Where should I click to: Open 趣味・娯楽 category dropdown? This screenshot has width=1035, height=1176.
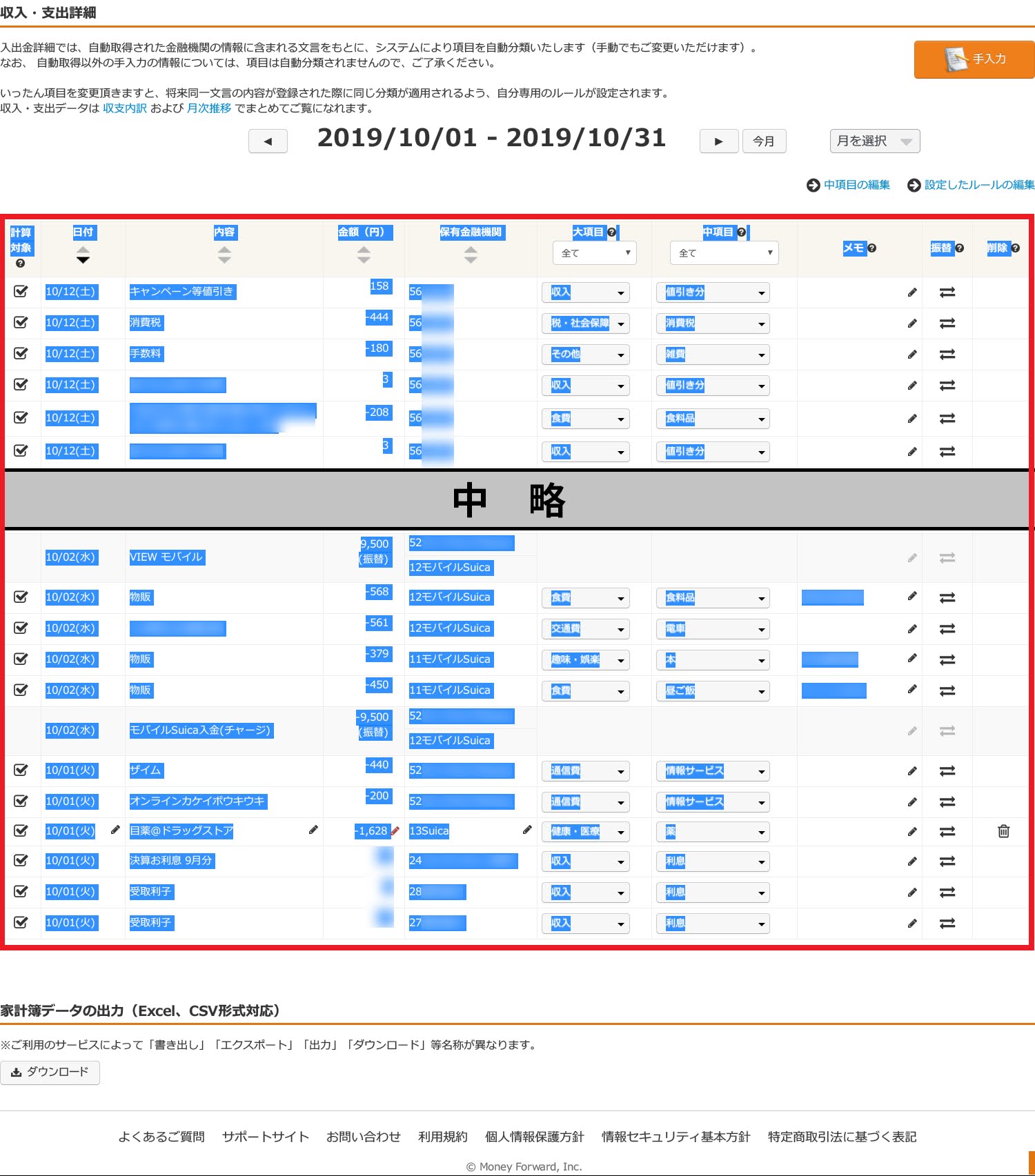(586, 660)
